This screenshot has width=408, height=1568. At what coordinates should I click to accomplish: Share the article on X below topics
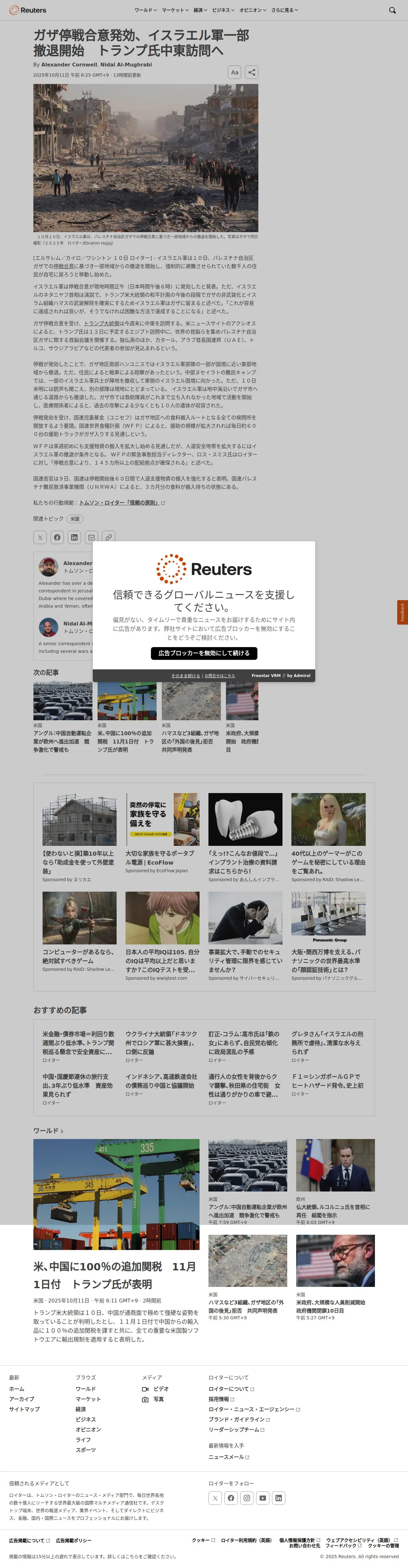pyautogui.click(x=39, y=537)
